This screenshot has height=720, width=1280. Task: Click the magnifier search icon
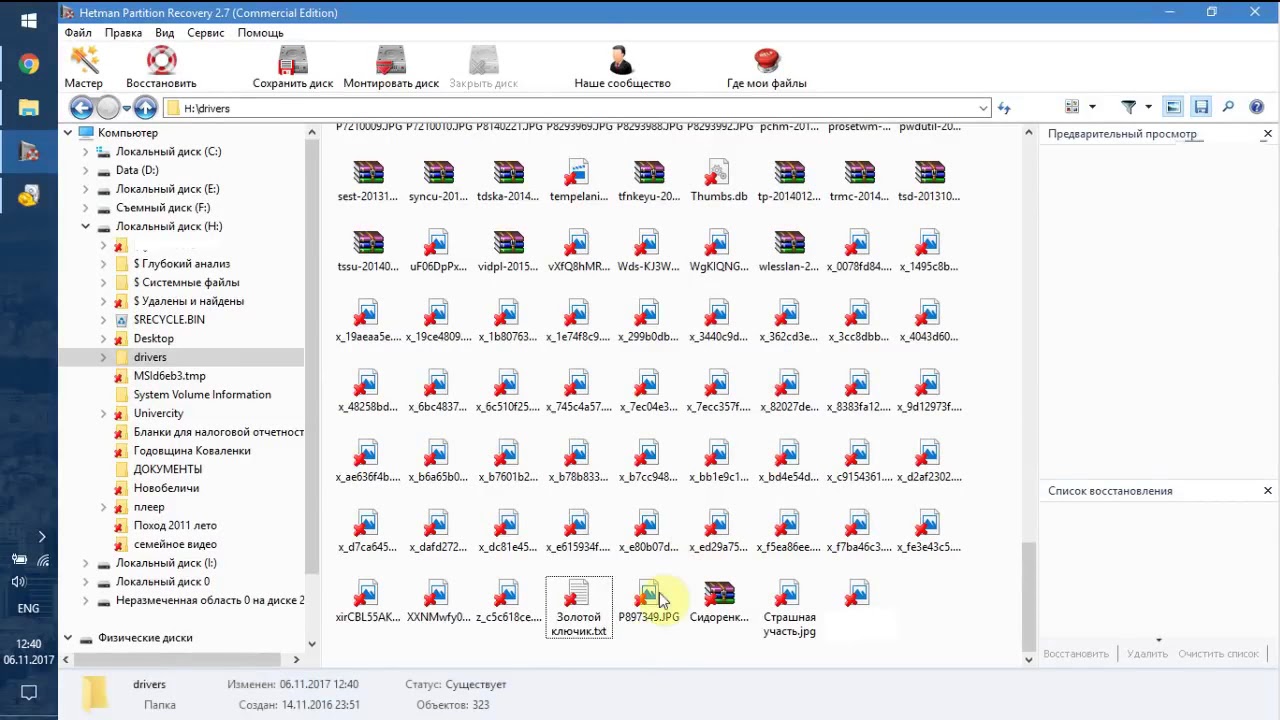(1228, 107)
